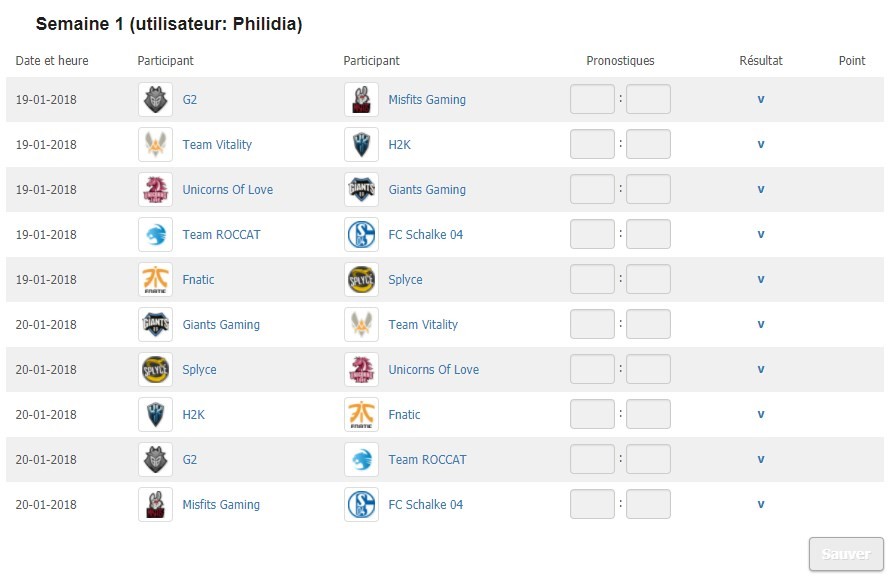The image size is (889, 579).
Task: Click Splyce logo in the Fnatic match row
Action: coord(361,280)
